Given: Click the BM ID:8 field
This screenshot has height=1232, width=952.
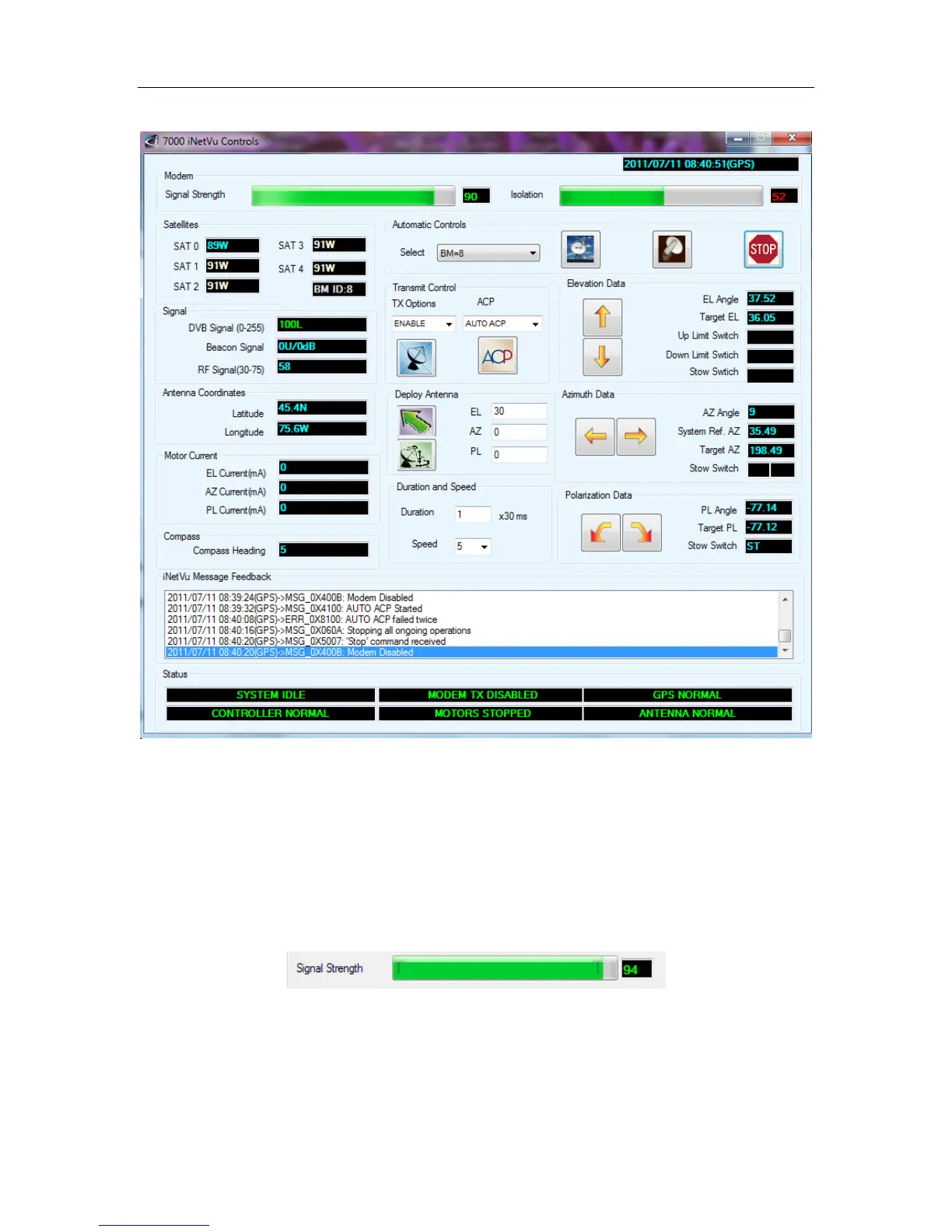Looking at the screenshot, I should point(339,289).
